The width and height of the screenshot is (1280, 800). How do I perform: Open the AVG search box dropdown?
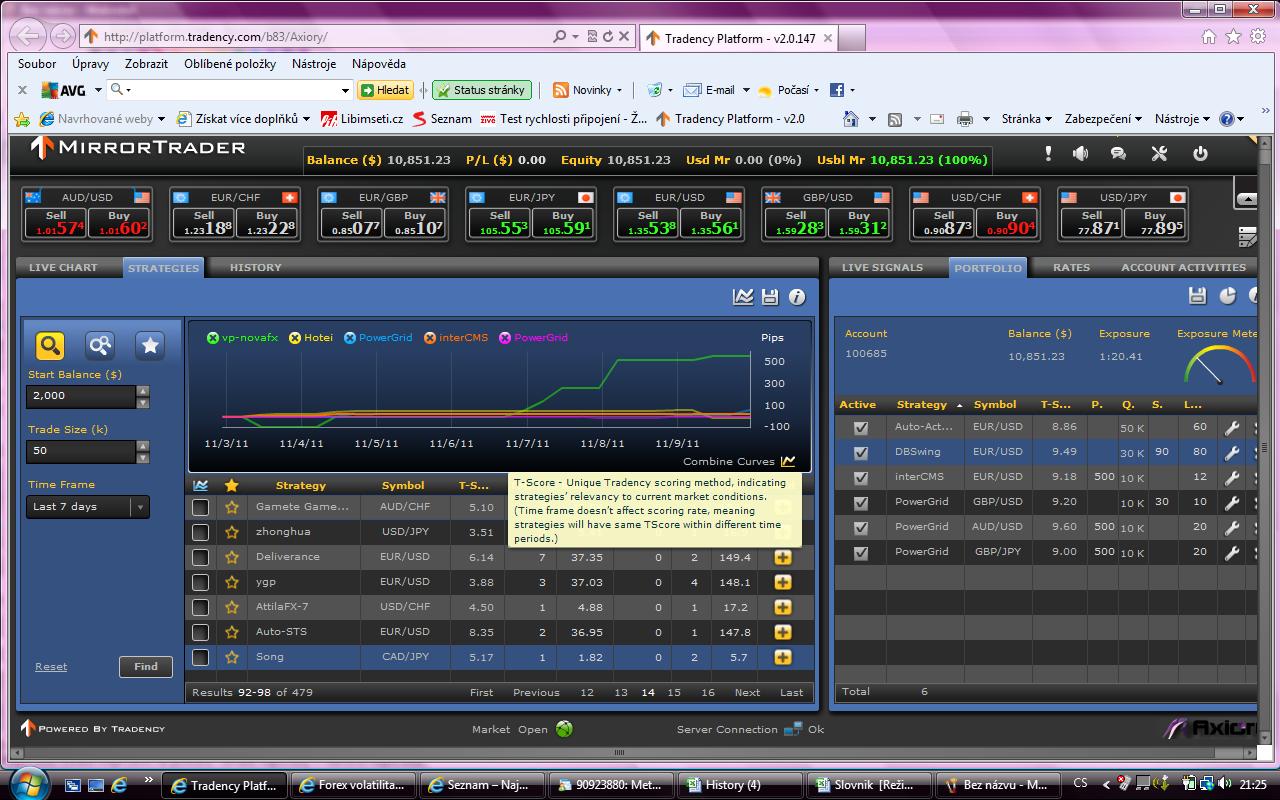346,90
